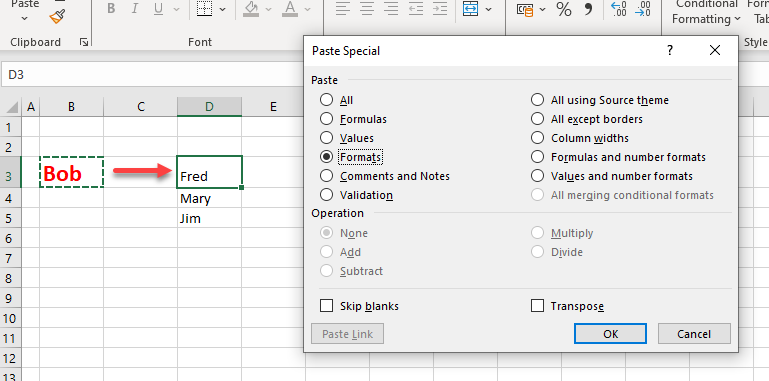Image resolution: width=769 pixels, height=381 pixels.
Task: Select column C header
Action: click(x=141, y=106)
